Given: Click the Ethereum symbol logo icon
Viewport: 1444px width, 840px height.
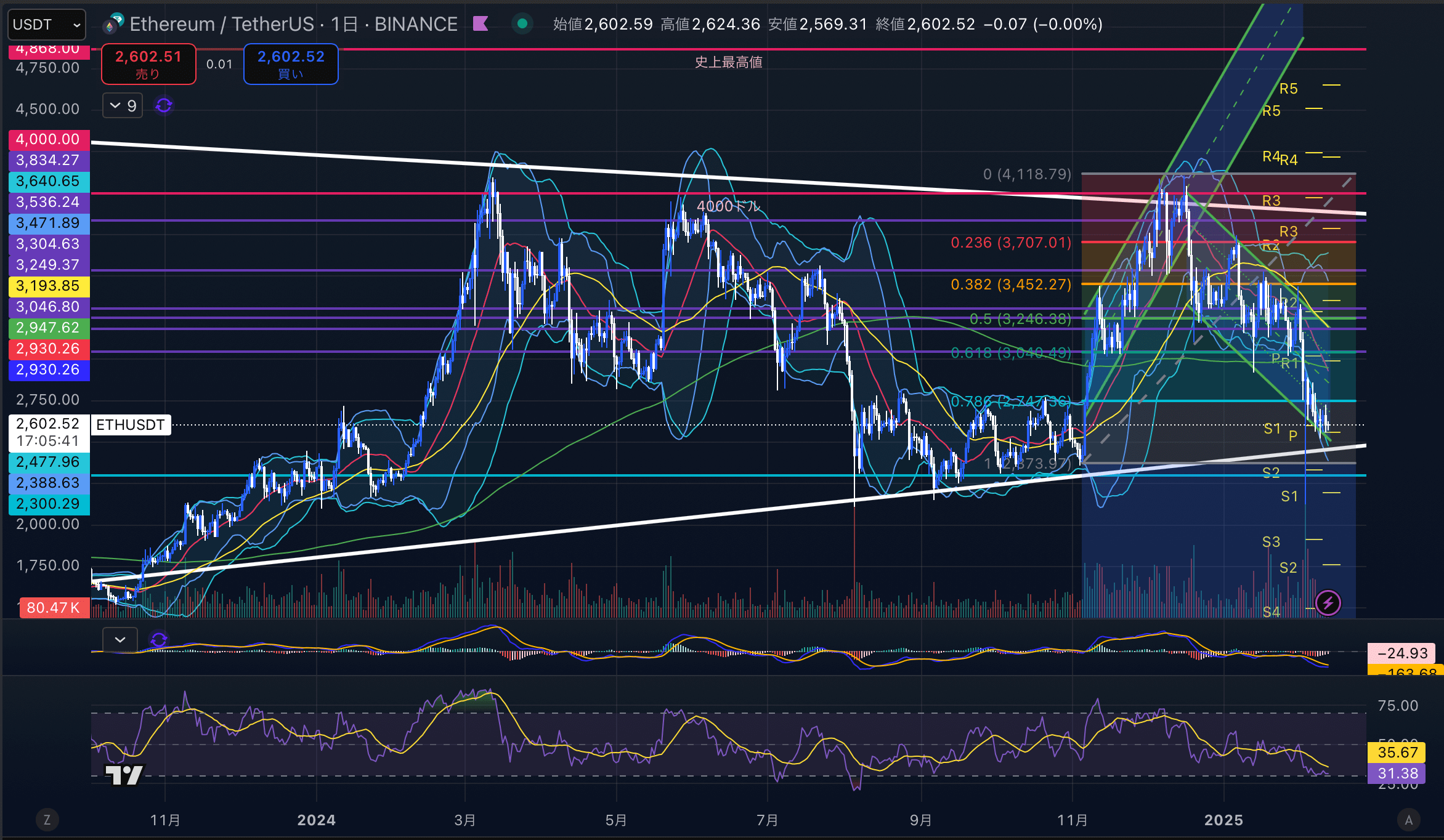Looking at the screenshot, I should tap(113, 23).
